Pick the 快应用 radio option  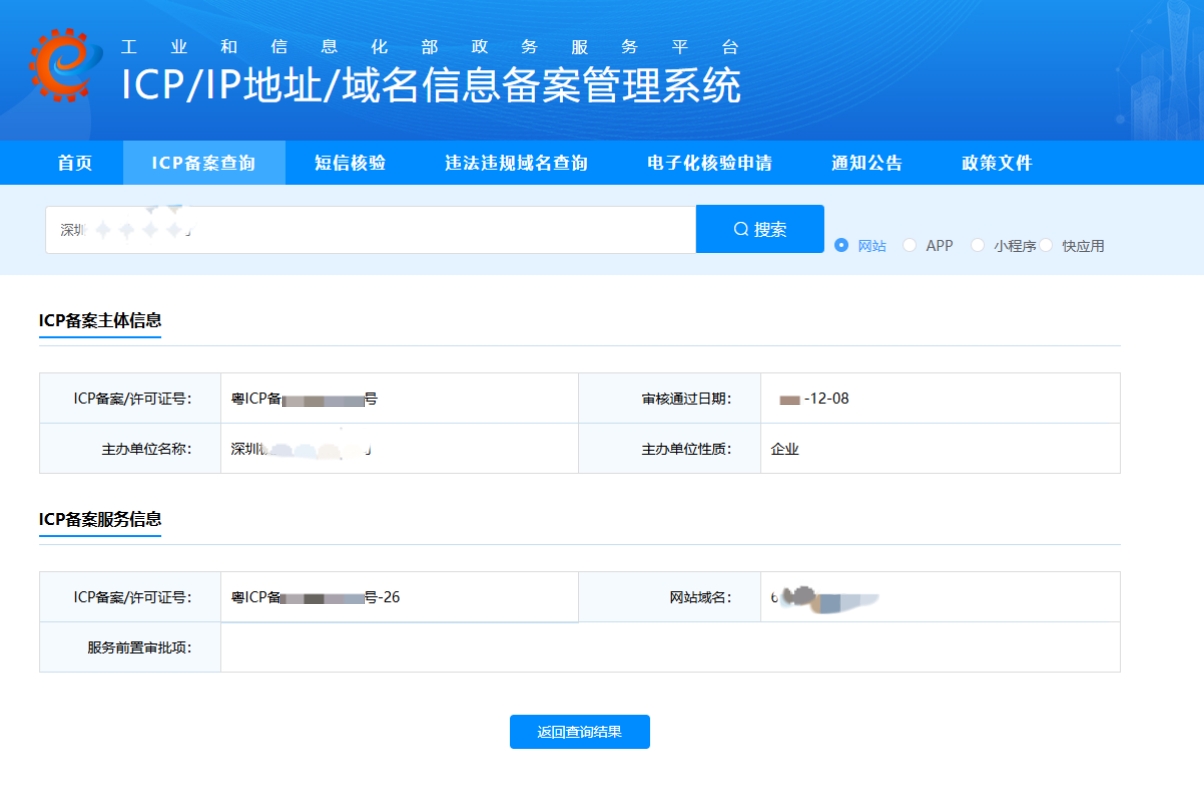1046,245
